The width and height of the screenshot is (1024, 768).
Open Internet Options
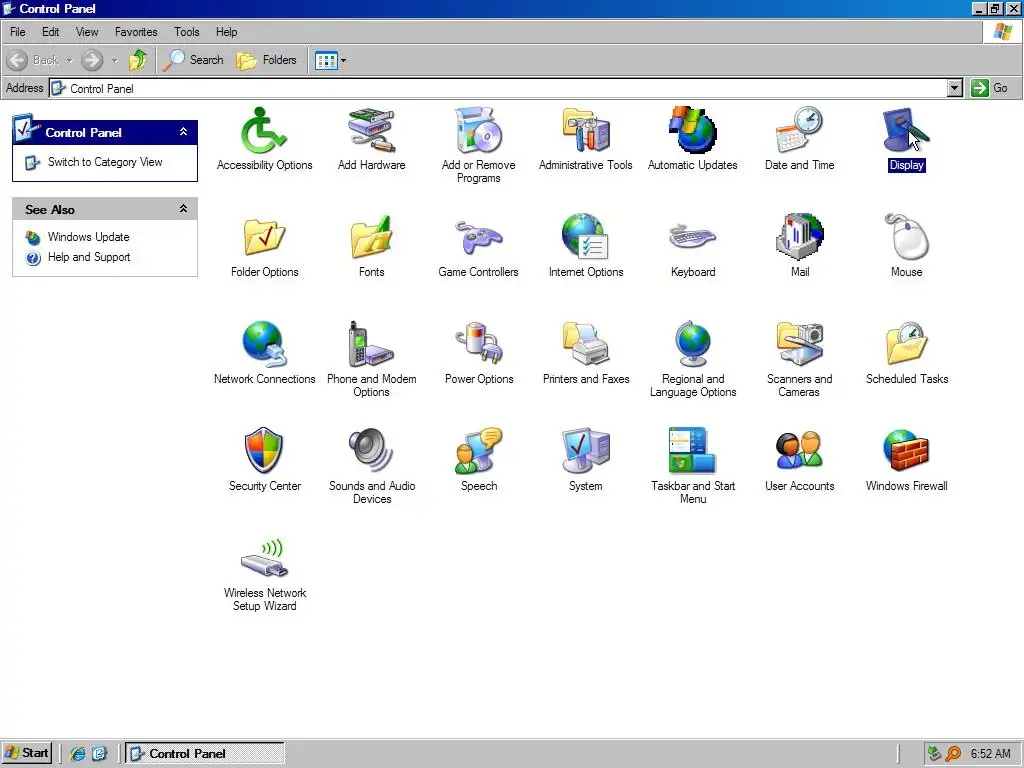click(585, 237)
